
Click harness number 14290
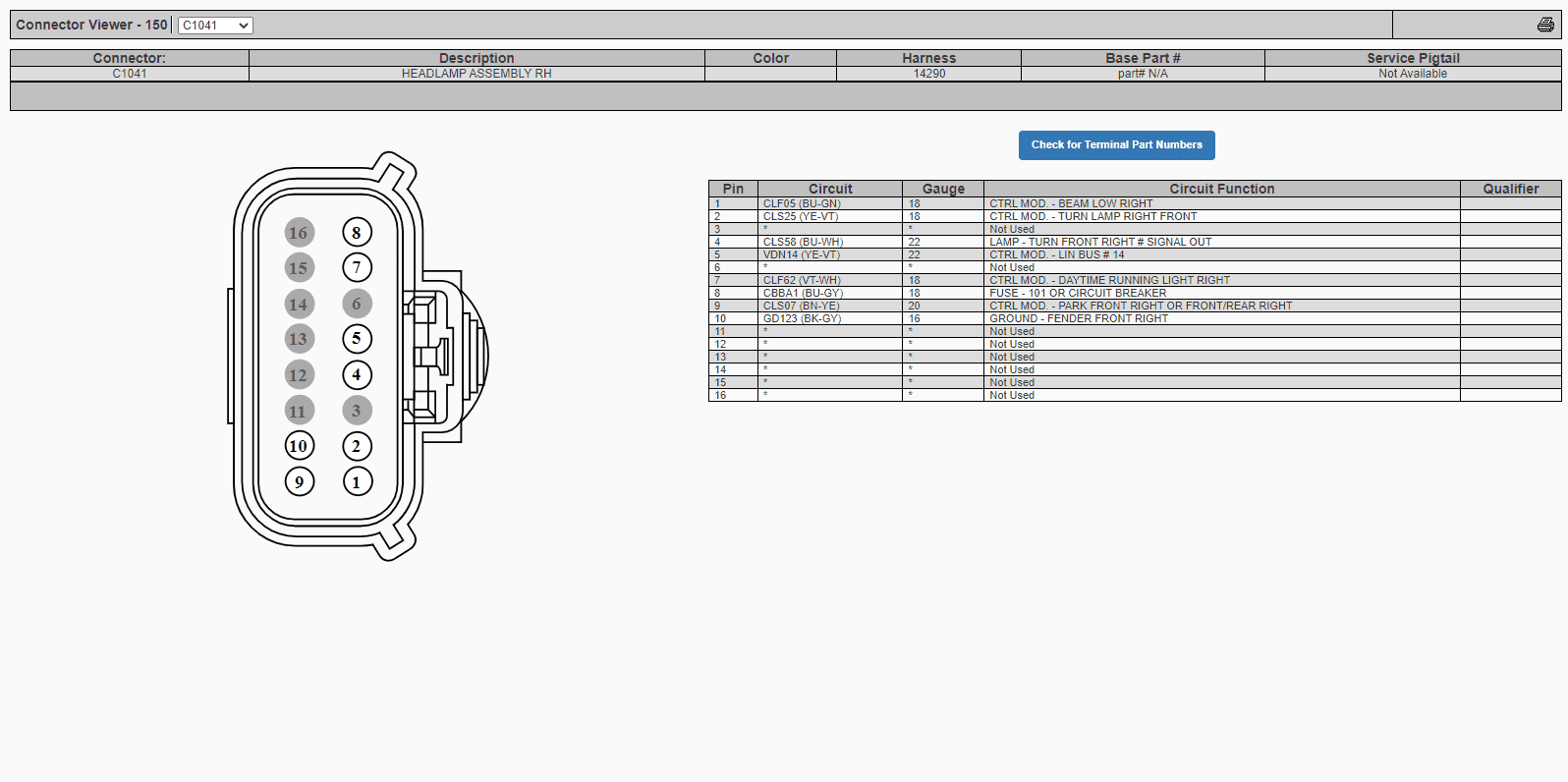(929, 74)
